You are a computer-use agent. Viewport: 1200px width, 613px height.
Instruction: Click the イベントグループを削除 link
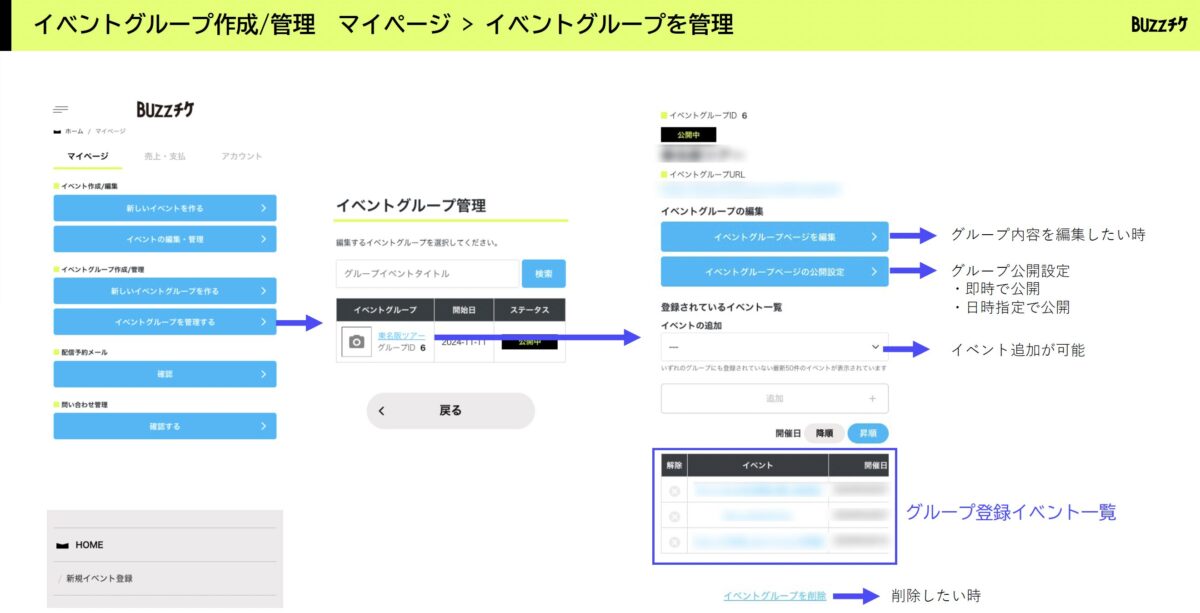point(775,596)
